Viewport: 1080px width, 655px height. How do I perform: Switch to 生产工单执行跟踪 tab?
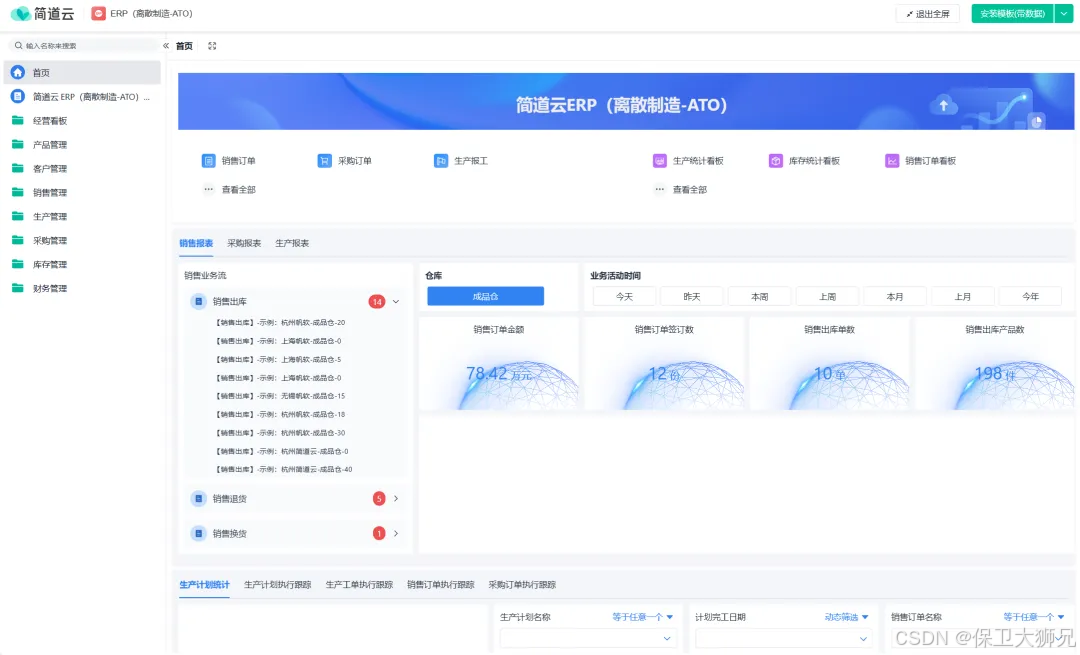(x=359, y=585)
